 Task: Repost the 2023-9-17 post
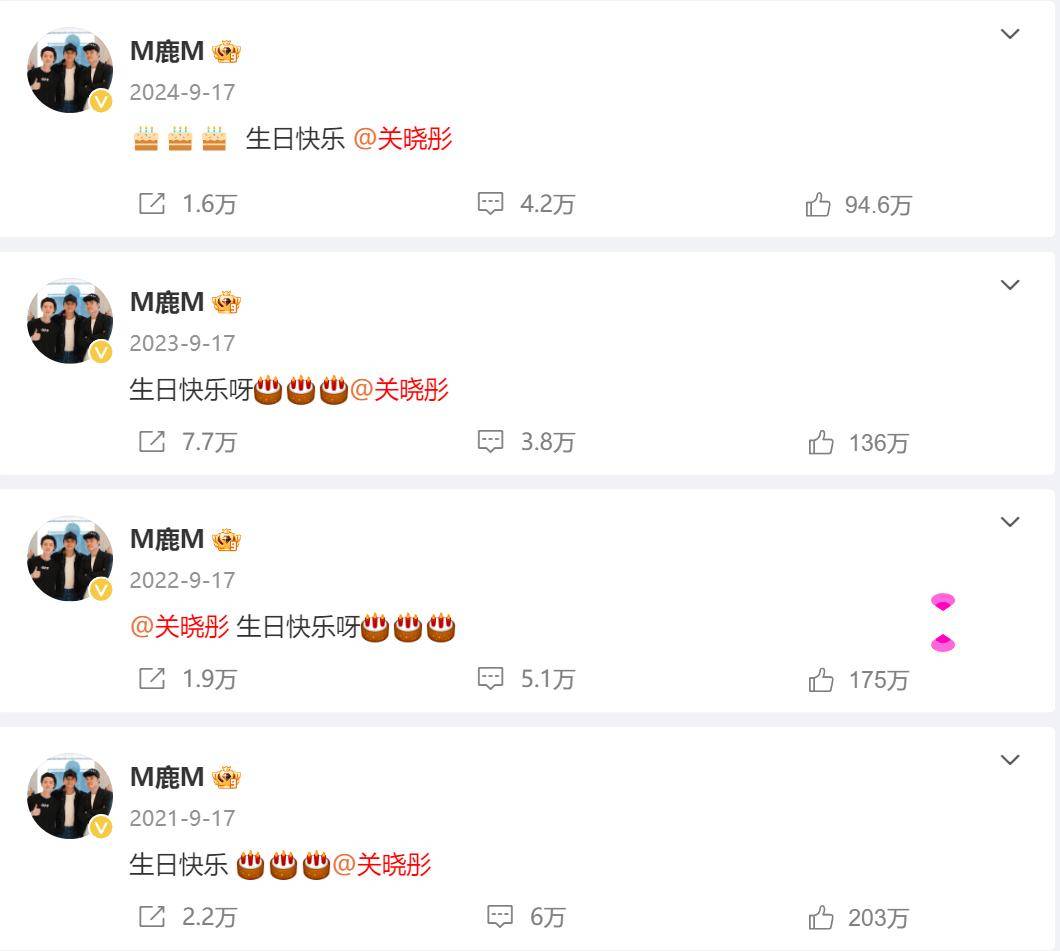point(151,441)
